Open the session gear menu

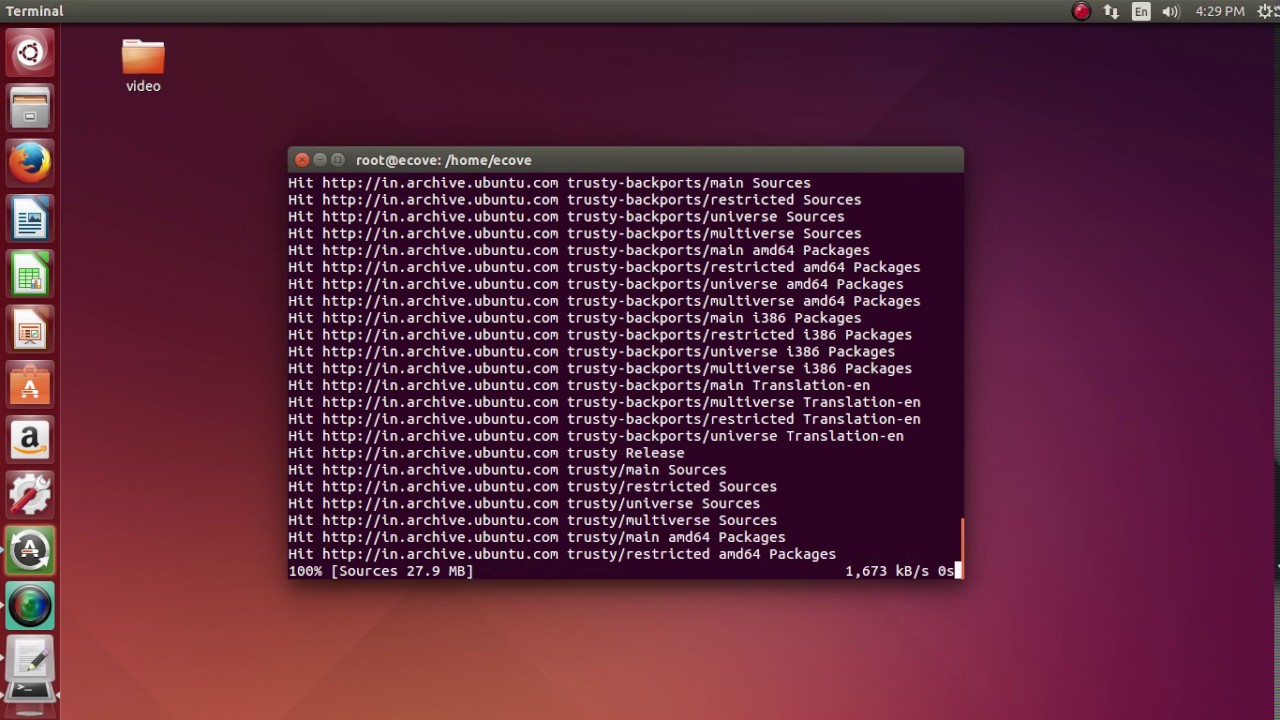(x=1266, y=11)
